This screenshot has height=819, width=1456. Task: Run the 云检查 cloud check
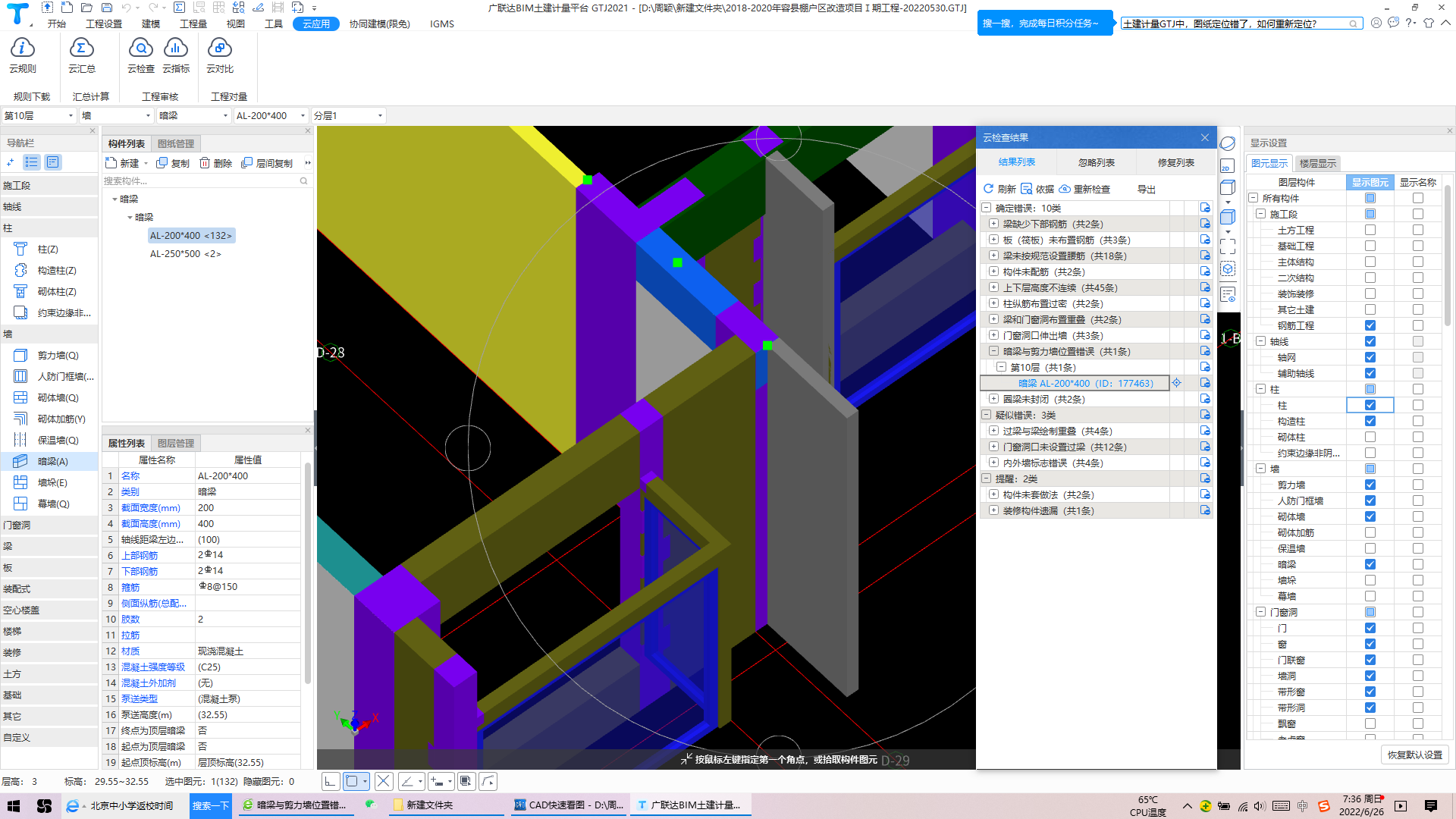point(140,56)
